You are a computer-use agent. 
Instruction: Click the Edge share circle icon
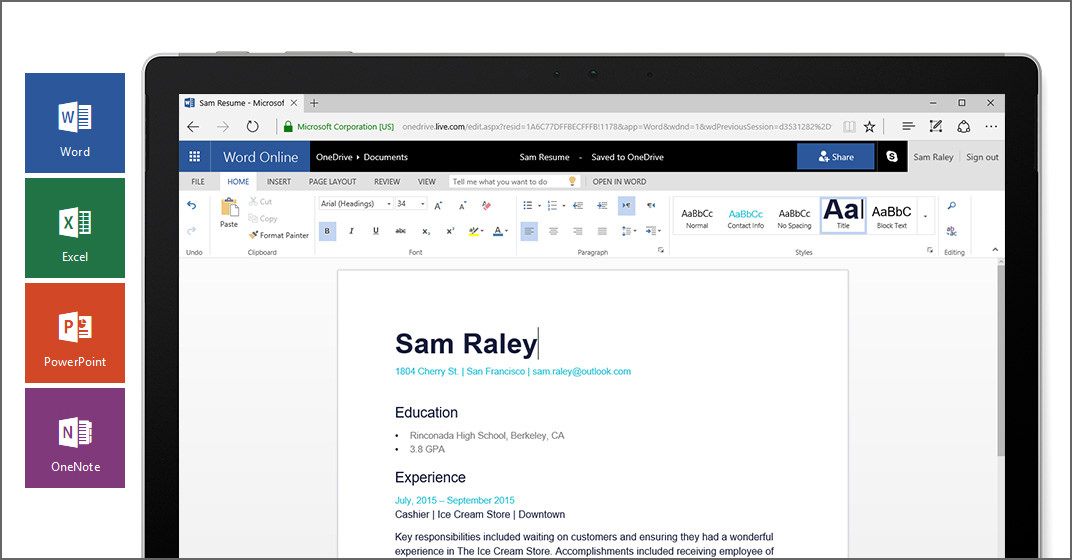963,126
